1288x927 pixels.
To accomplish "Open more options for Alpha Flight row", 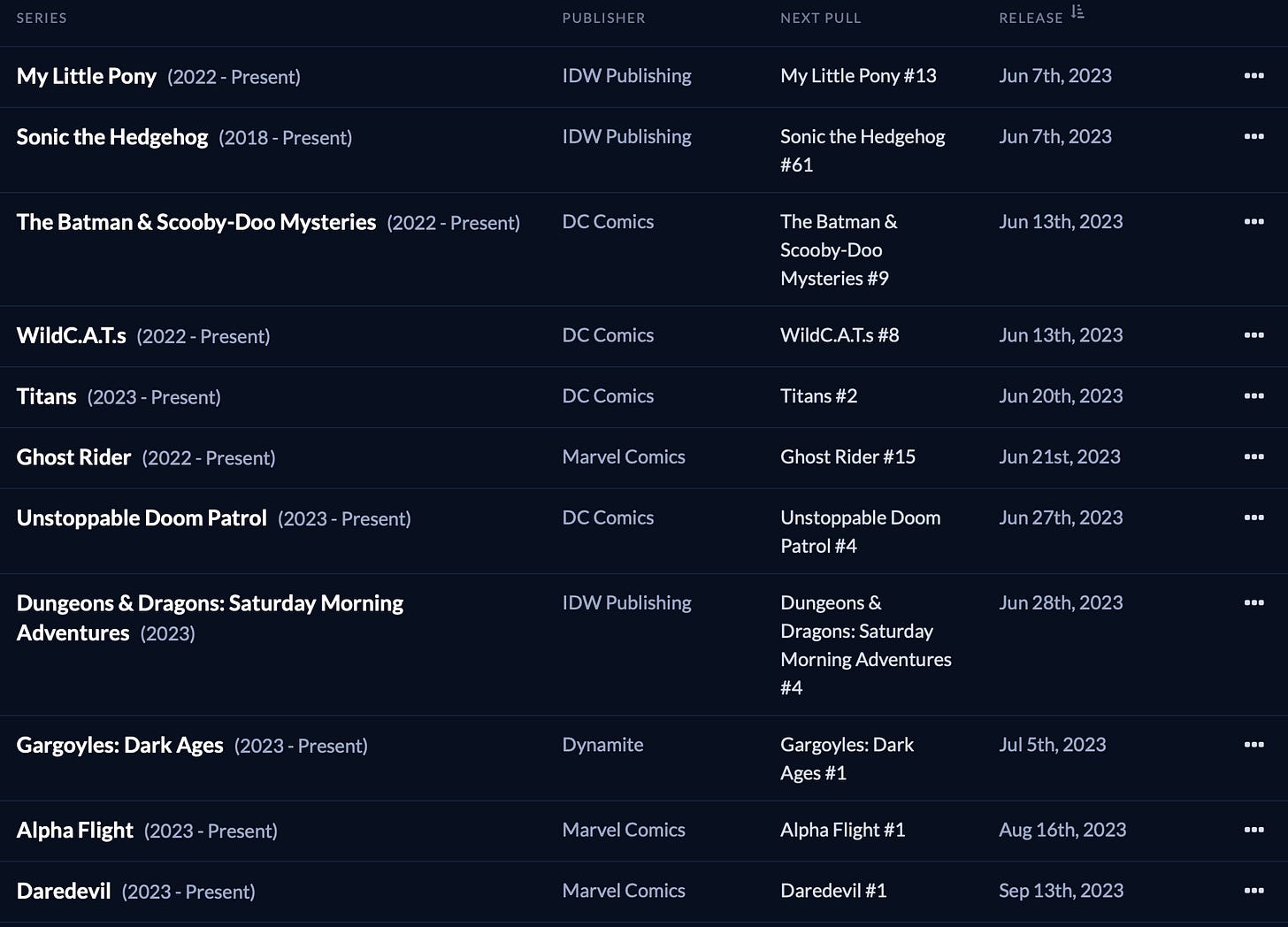I will click(x=1253, y=830).
